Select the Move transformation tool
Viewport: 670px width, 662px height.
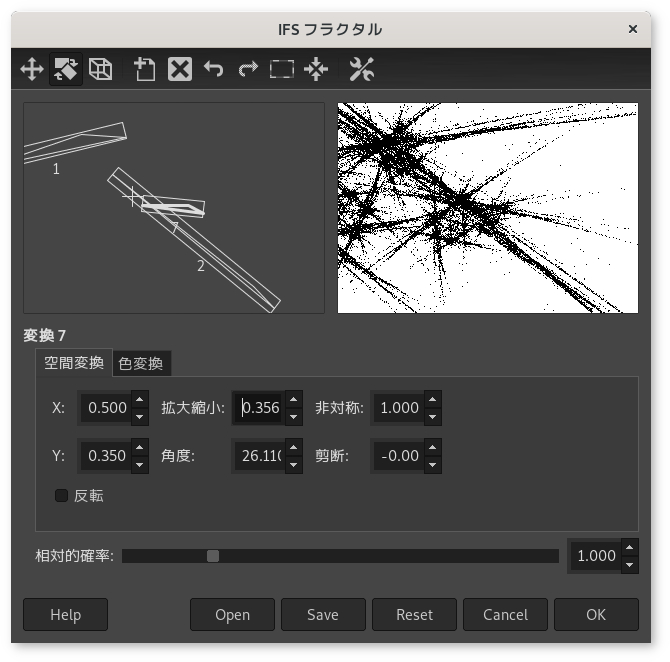(32, 69)
